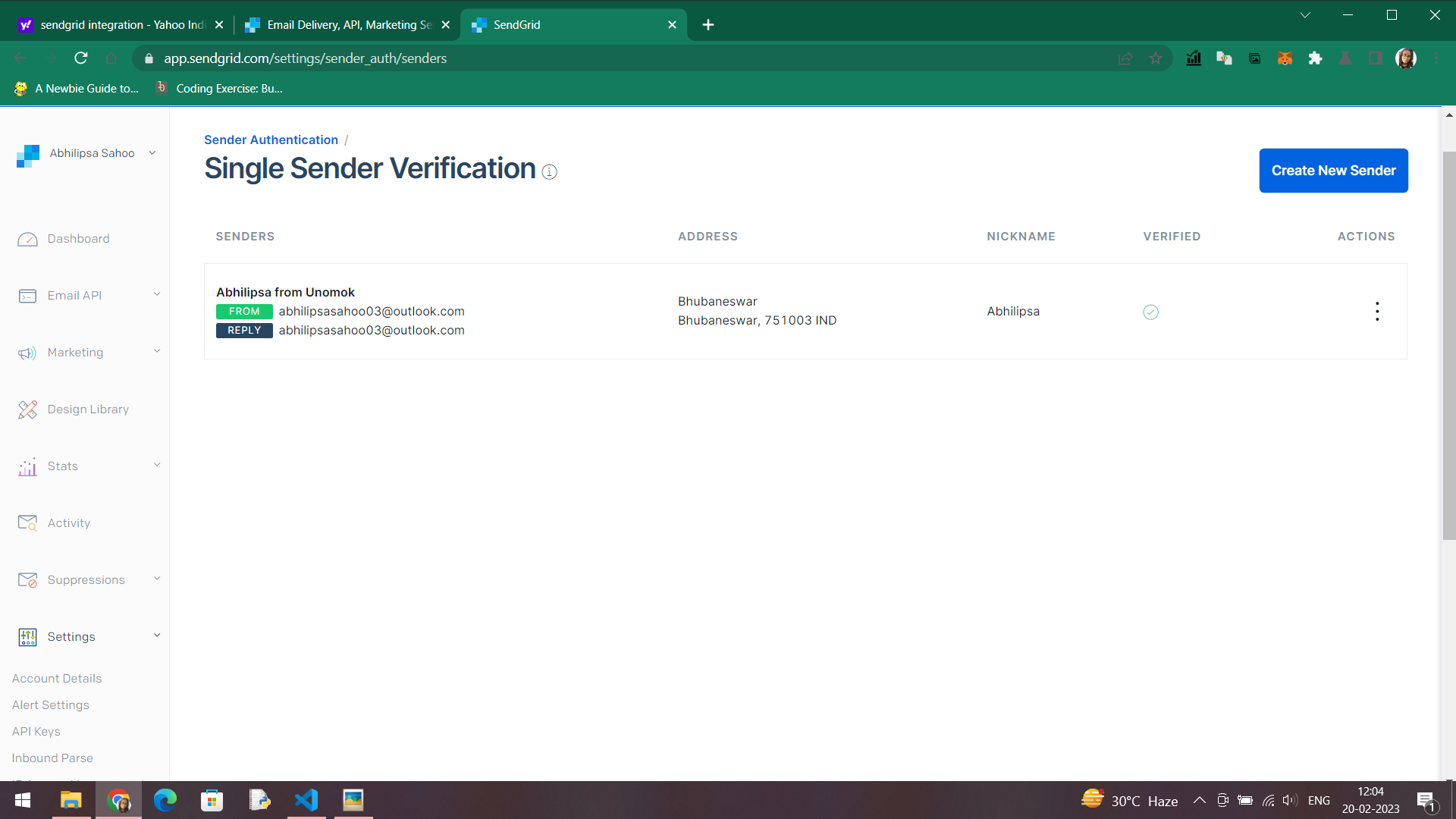Open the tab search dropdown arrow
The image size is (1456, 819).
1305,15
